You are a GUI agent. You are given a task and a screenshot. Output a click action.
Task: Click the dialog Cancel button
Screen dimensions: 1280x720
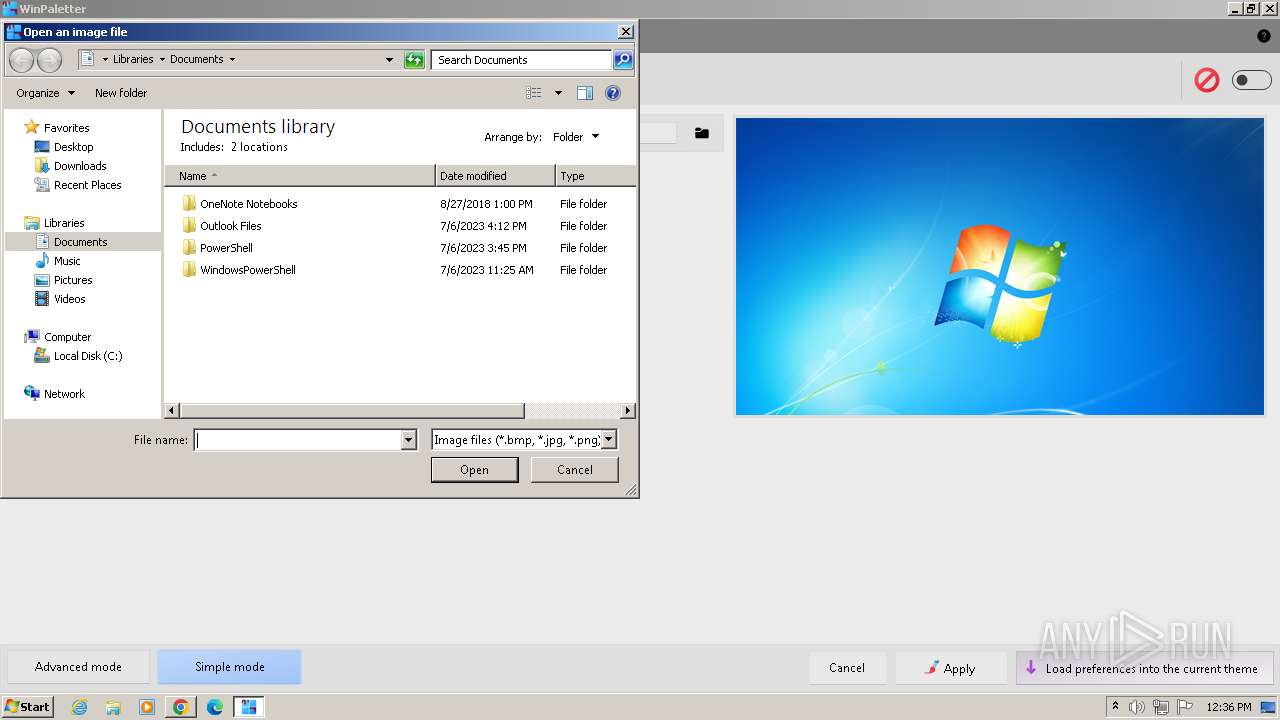point(574,470)
